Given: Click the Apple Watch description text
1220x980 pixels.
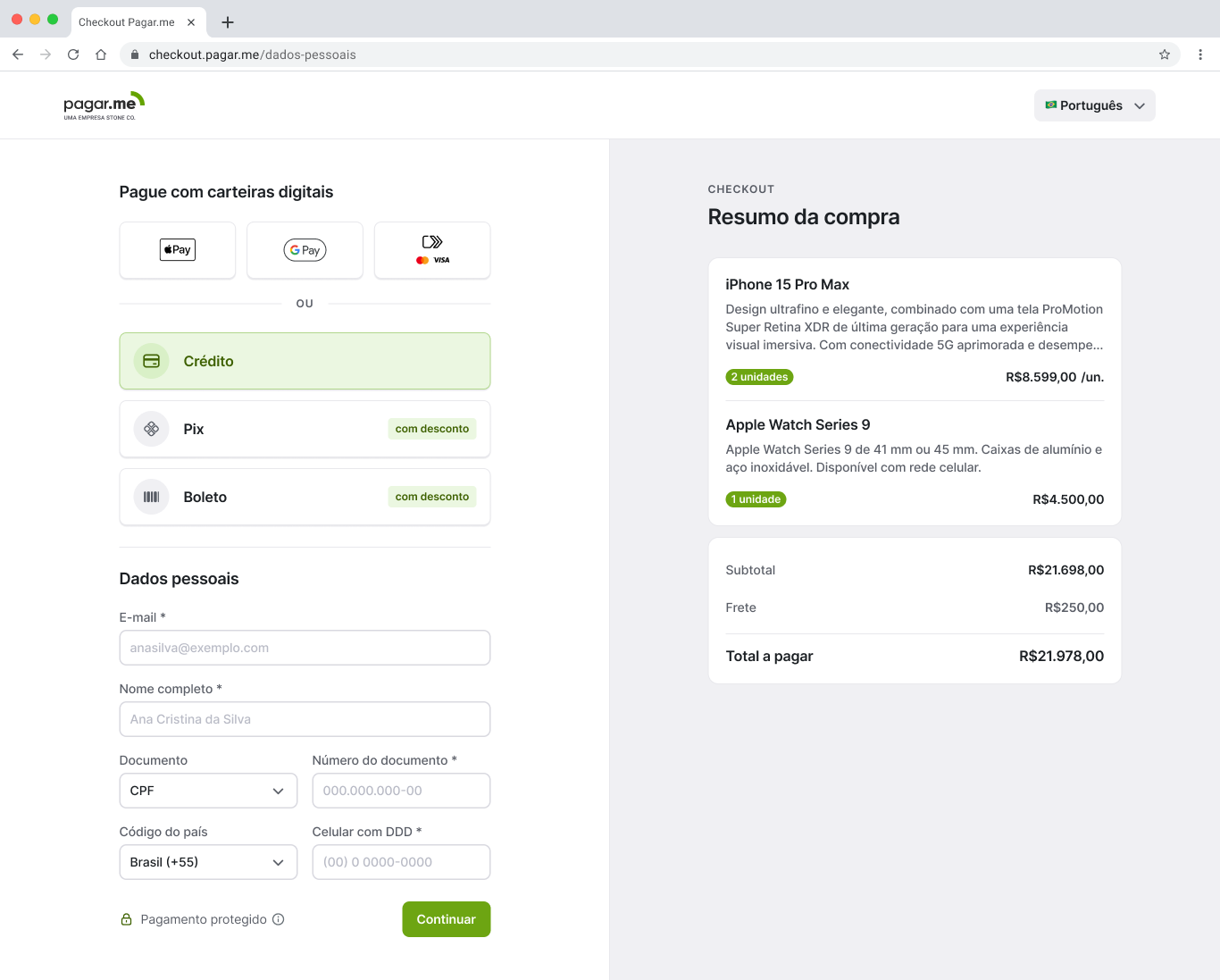Looking at the screenshot, I should coord(915,458).
